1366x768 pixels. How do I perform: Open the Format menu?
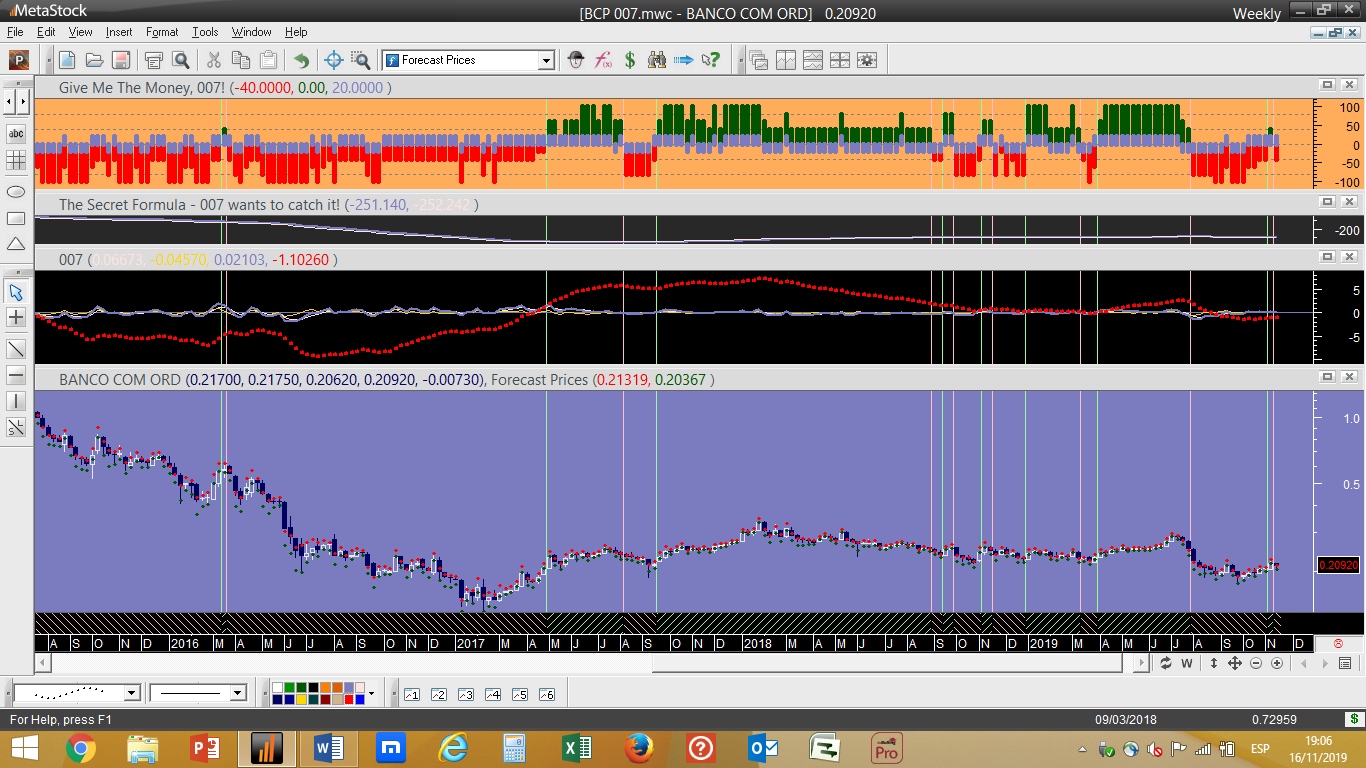[x=161, y=32]
